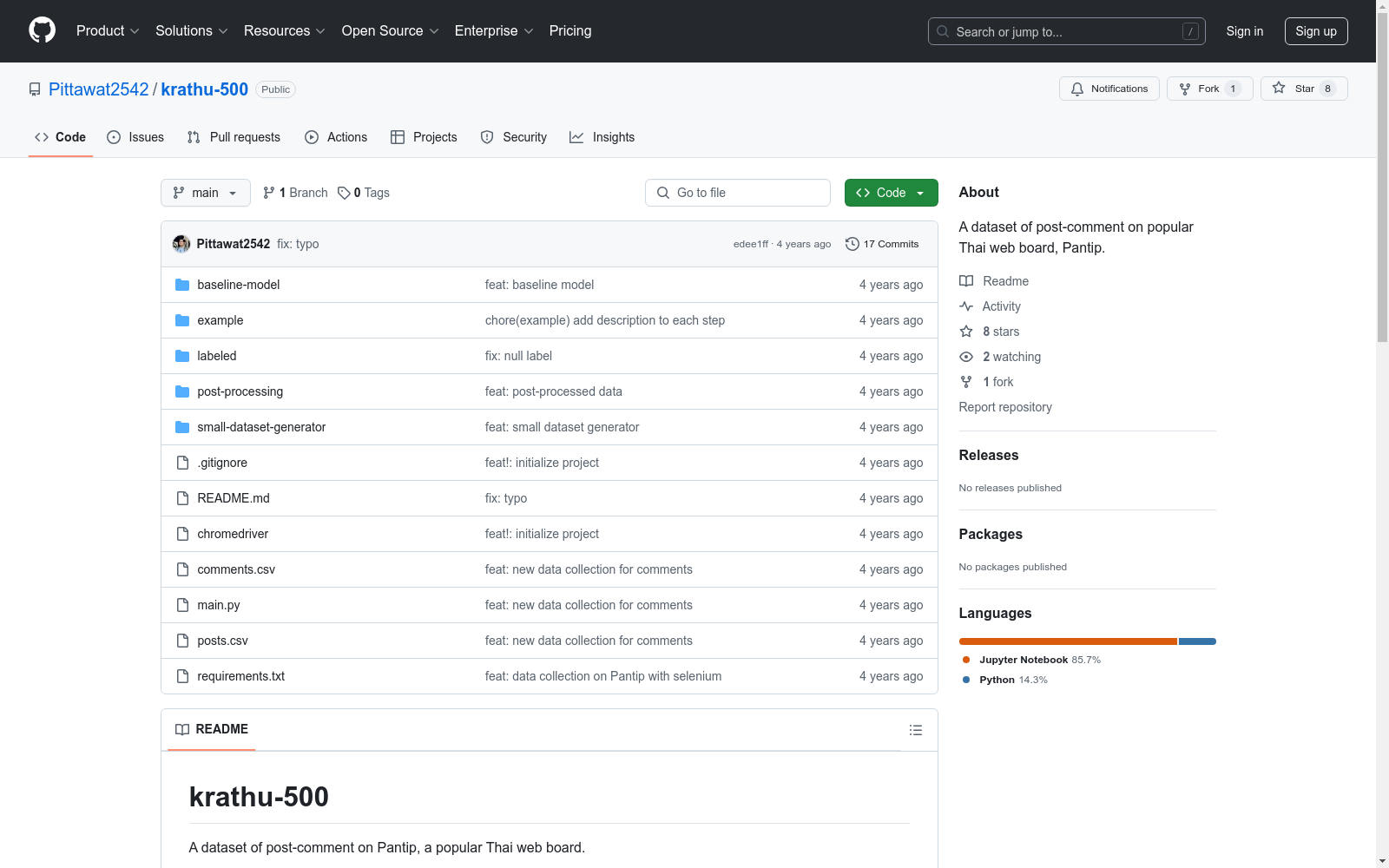
Task: Expand the Enterprise menu
Action: 494,31
